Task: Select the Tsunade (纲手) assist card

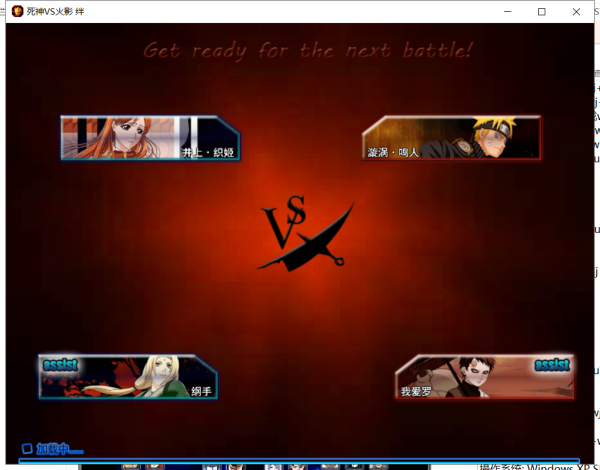Action: 128,377
